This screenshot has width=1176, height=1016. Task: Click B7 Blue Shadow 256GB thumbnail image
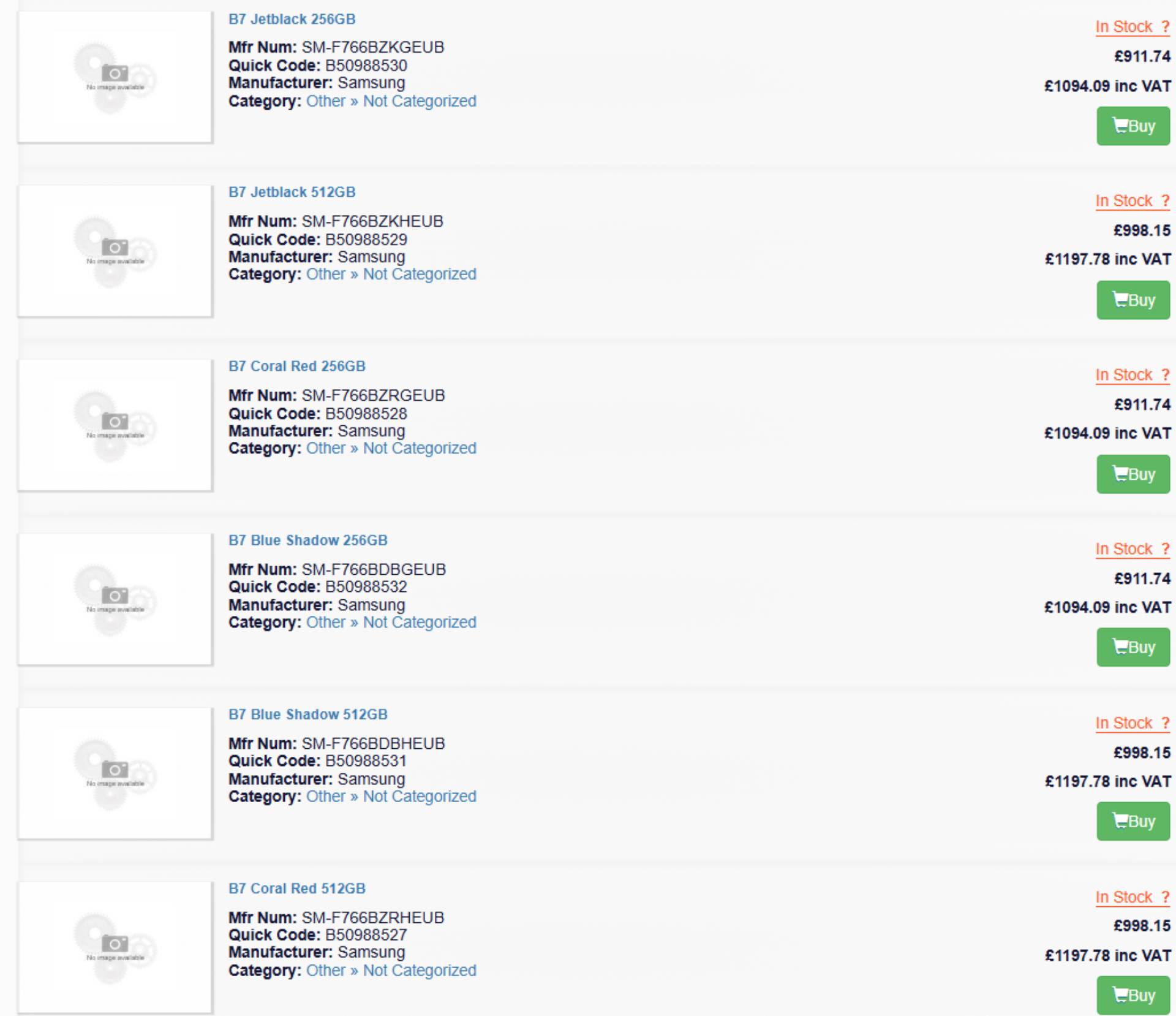[115, 599]
